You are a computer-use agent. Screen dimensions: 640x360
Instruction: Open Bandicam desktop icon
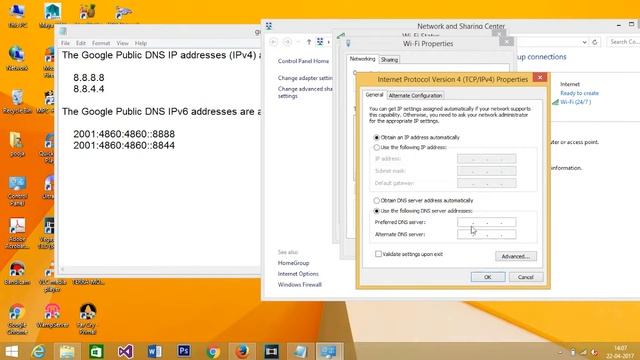click(x=17, y=273)
